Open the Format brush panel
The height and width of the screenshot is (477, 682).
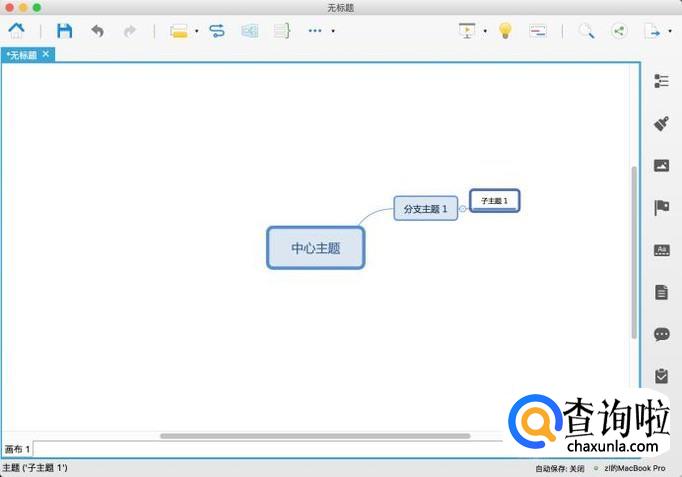tap(661, 123)
